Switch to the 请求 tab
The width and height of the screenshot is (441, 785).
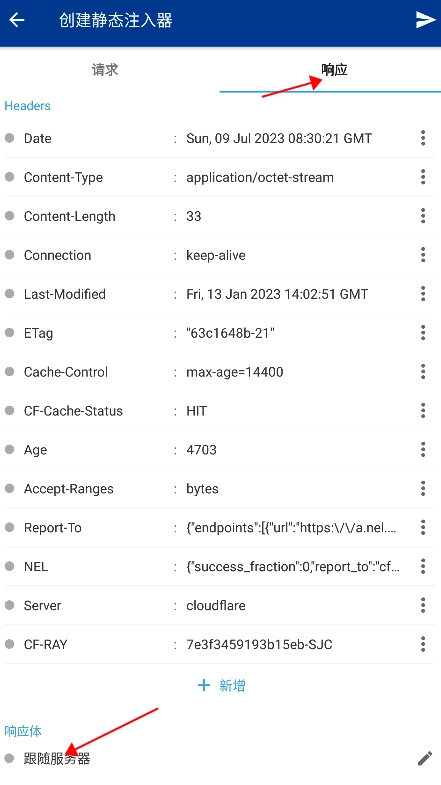tap(105, 70)
